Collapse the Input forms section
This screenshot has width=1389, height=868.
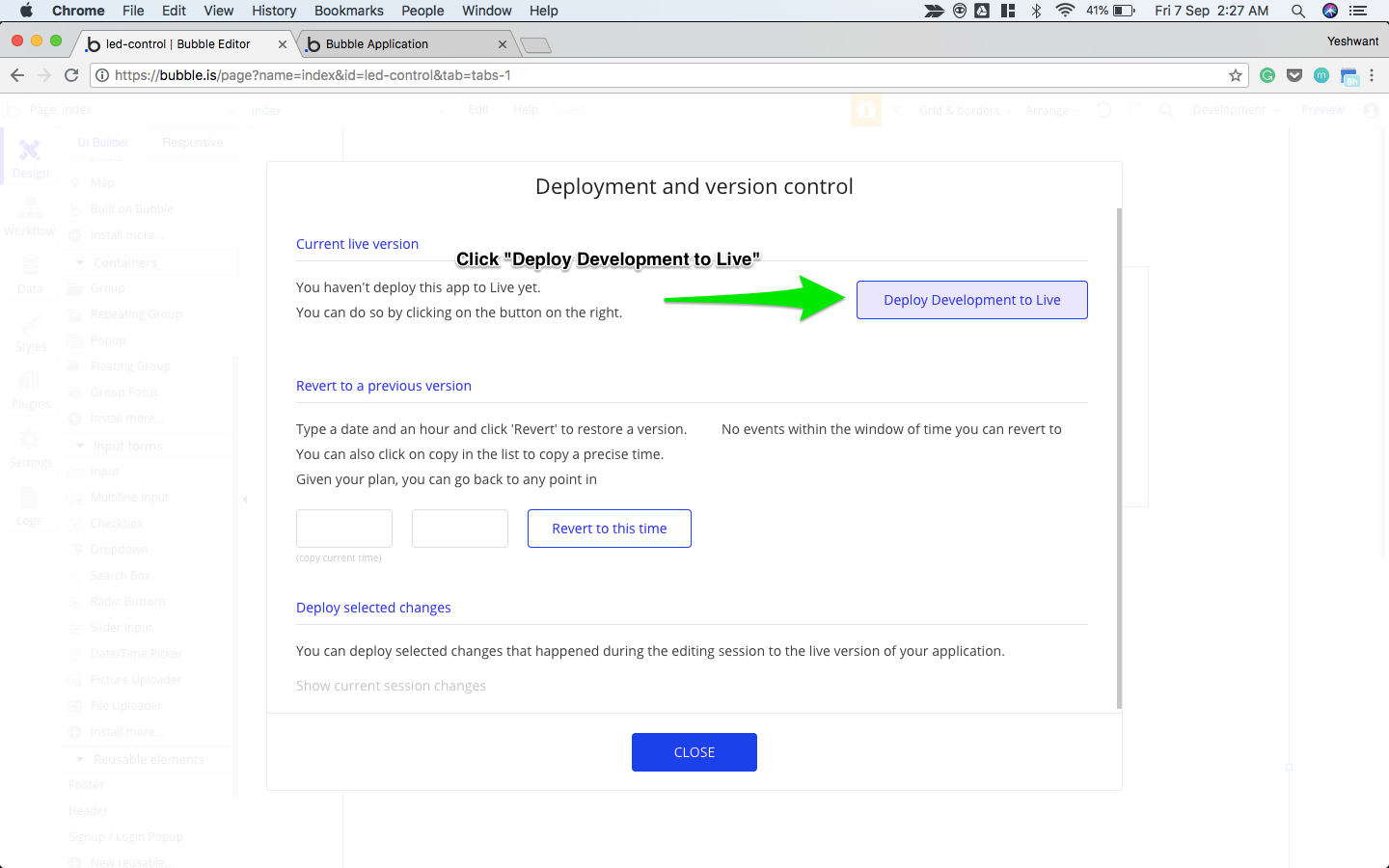coord(80,446)
